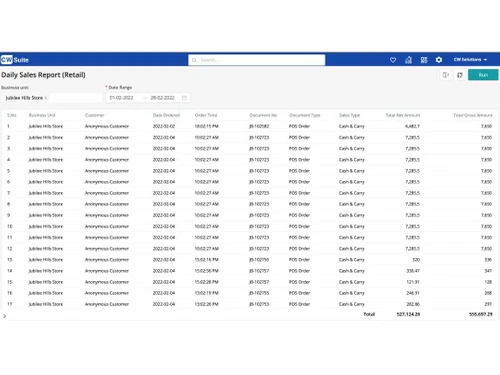Sort by Document No column header
The image size is (500, 375).
point(263,115)
